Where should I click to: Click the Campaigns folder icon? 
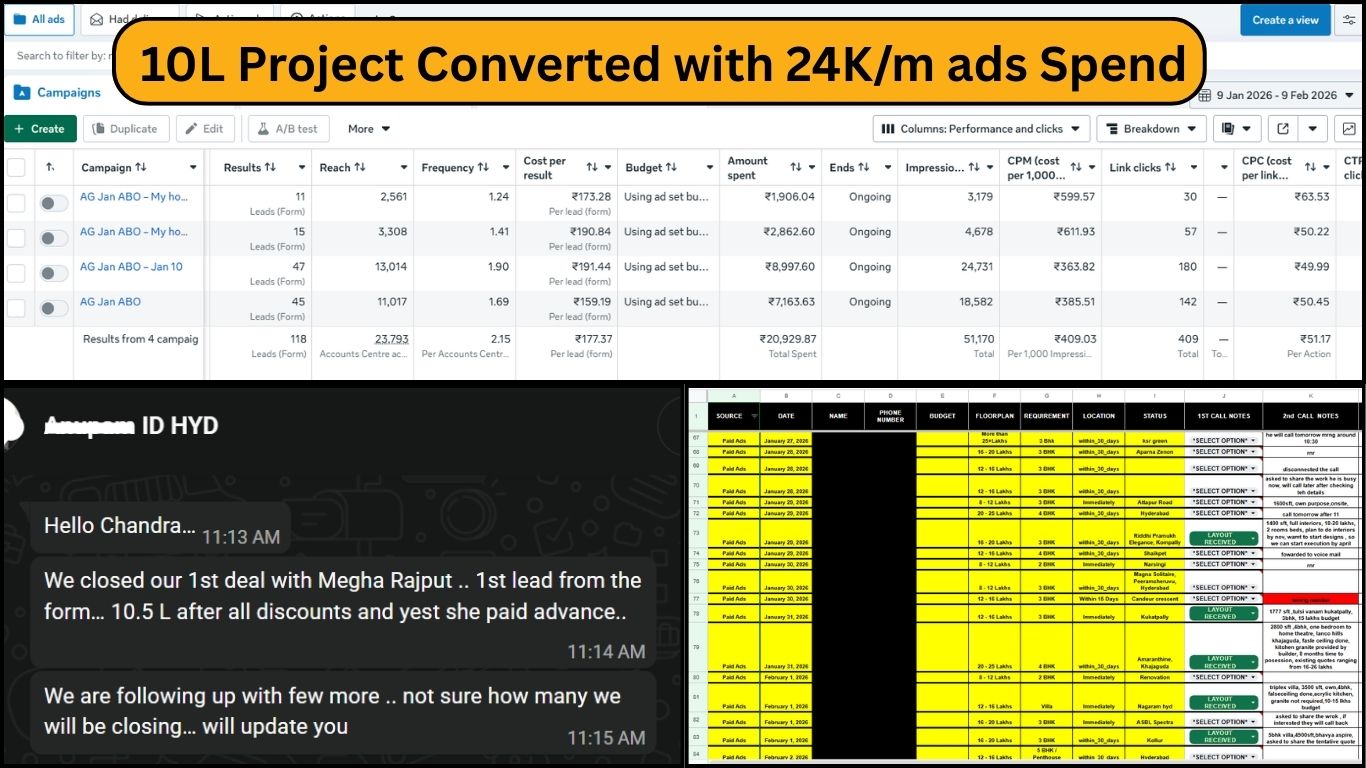[x=24, y=91]
